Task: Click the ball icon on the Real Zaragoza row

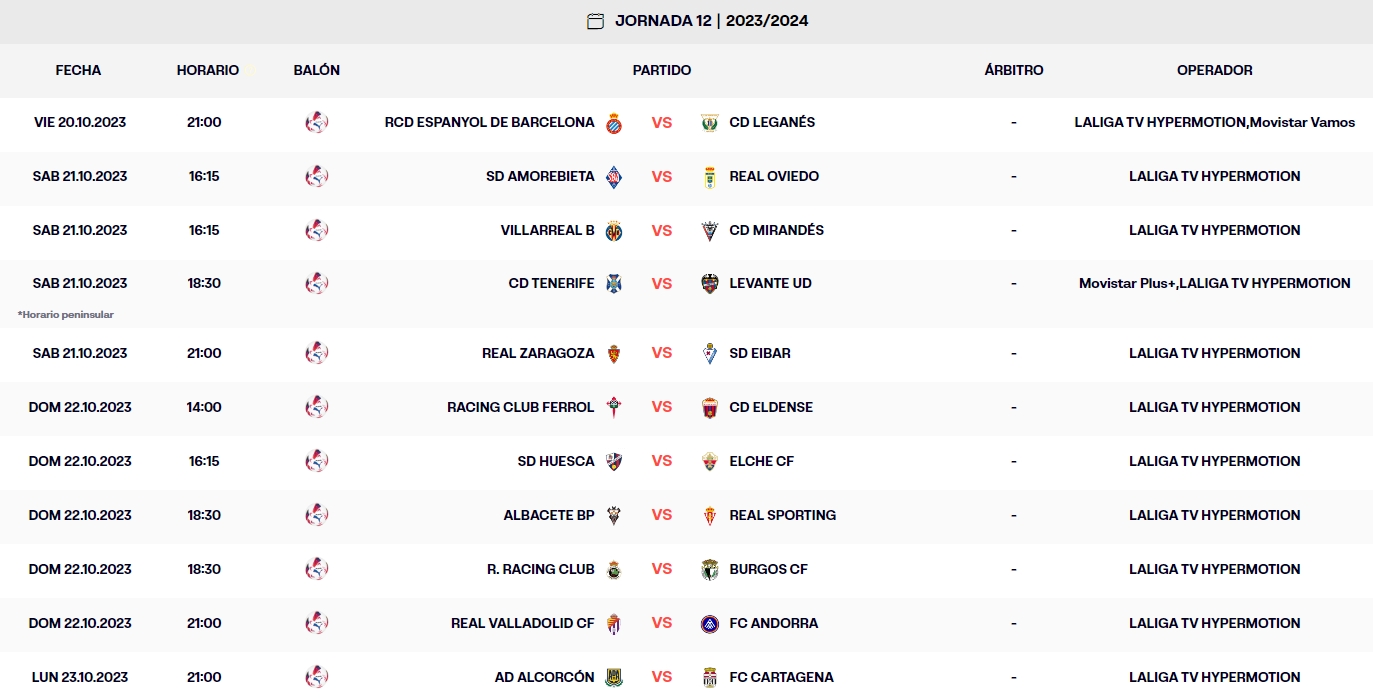Action: tap(316, 353)
